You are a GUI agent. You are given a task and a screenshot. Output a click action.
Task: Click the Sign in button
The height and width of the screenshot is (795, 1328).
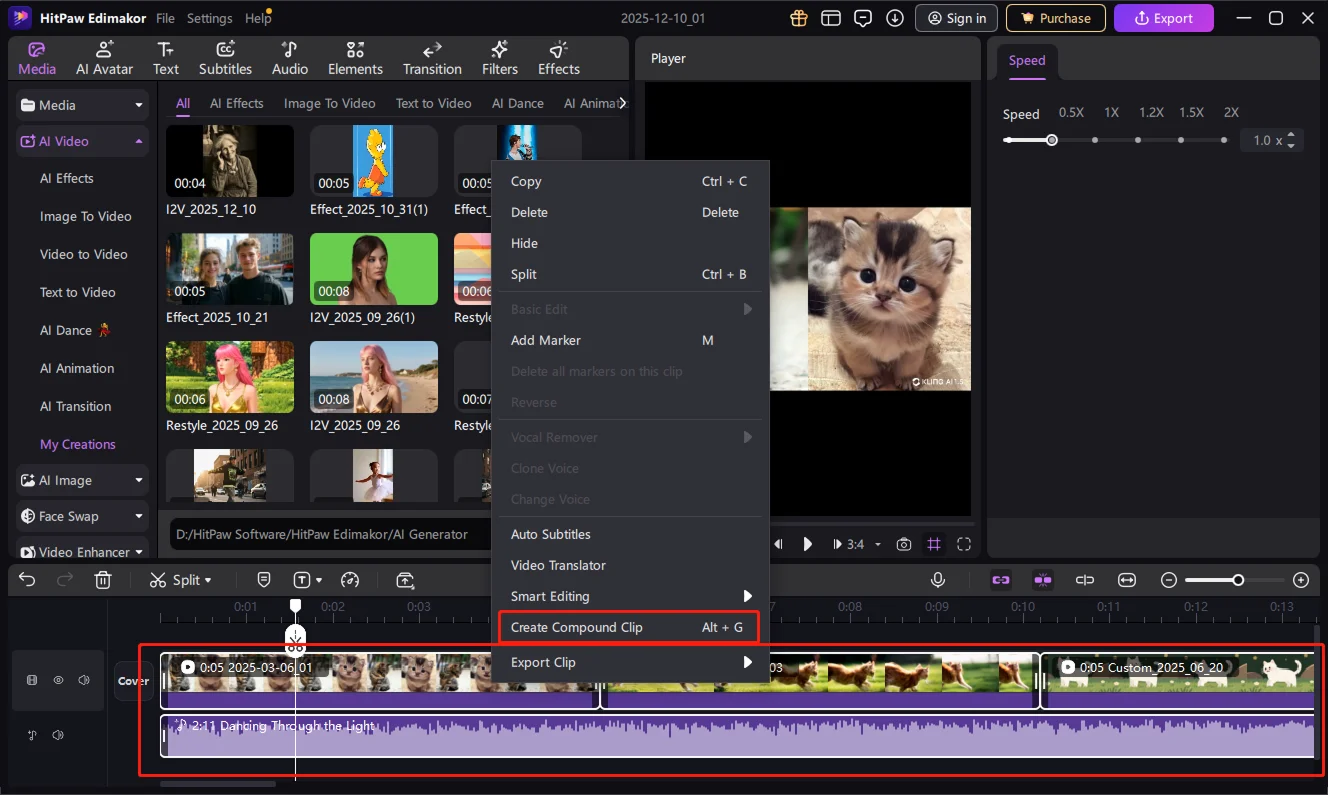coord(956,17)
